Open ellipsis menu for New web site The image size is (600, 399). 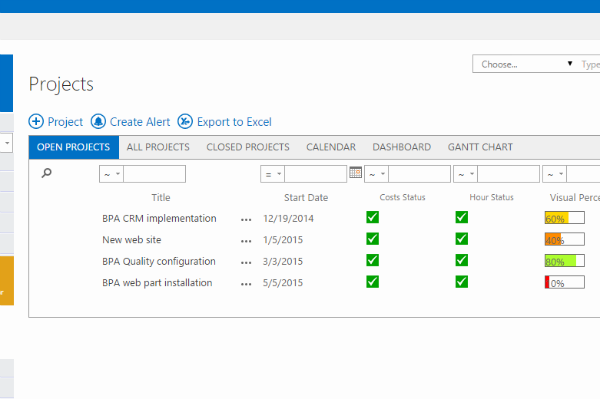click(246, 241)
